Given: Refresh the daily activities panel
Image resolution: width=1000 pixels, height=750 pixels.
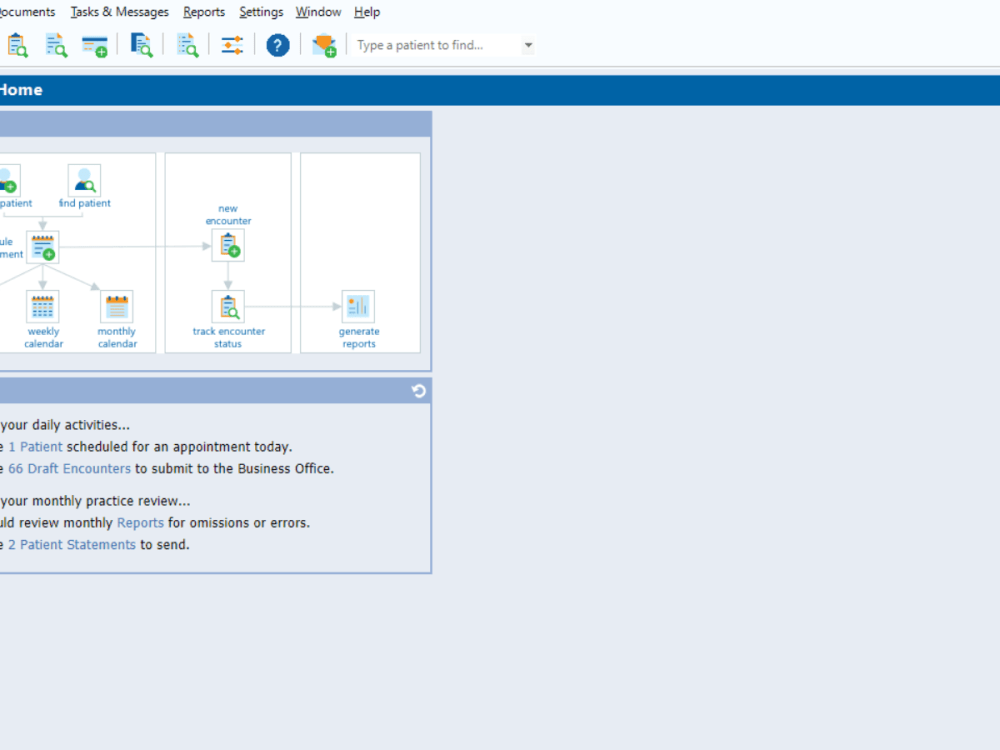Looking at the screenshot, I should point(418,390).
